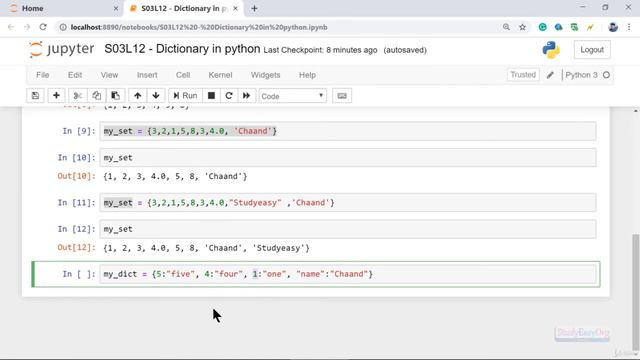Open a new browser tab
Viewport: 640px width, 360px height.
click(x=254, y=8)
